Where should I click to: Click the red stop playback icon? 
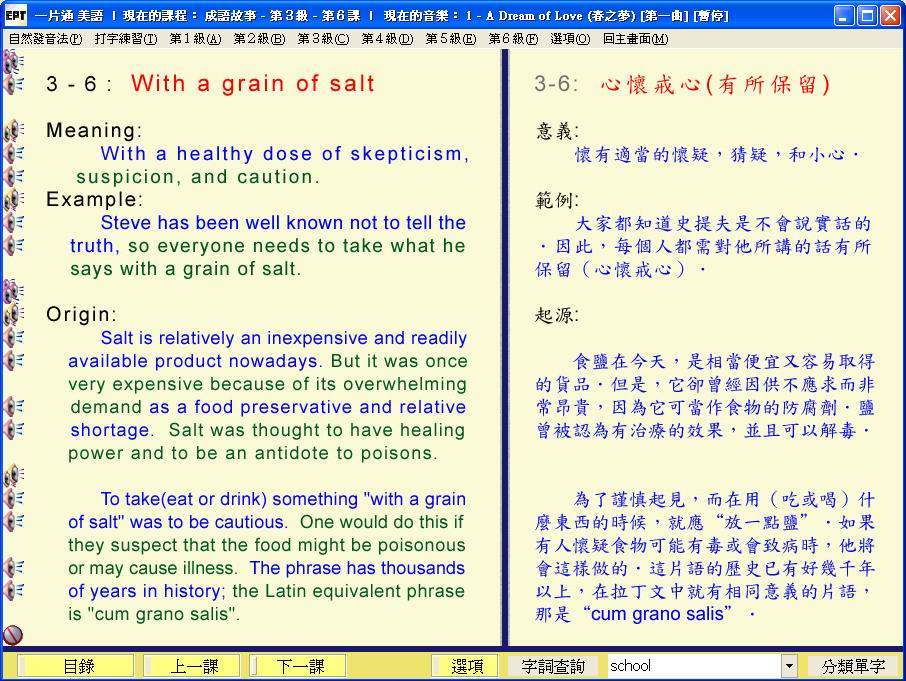click(x=13, y=634)
